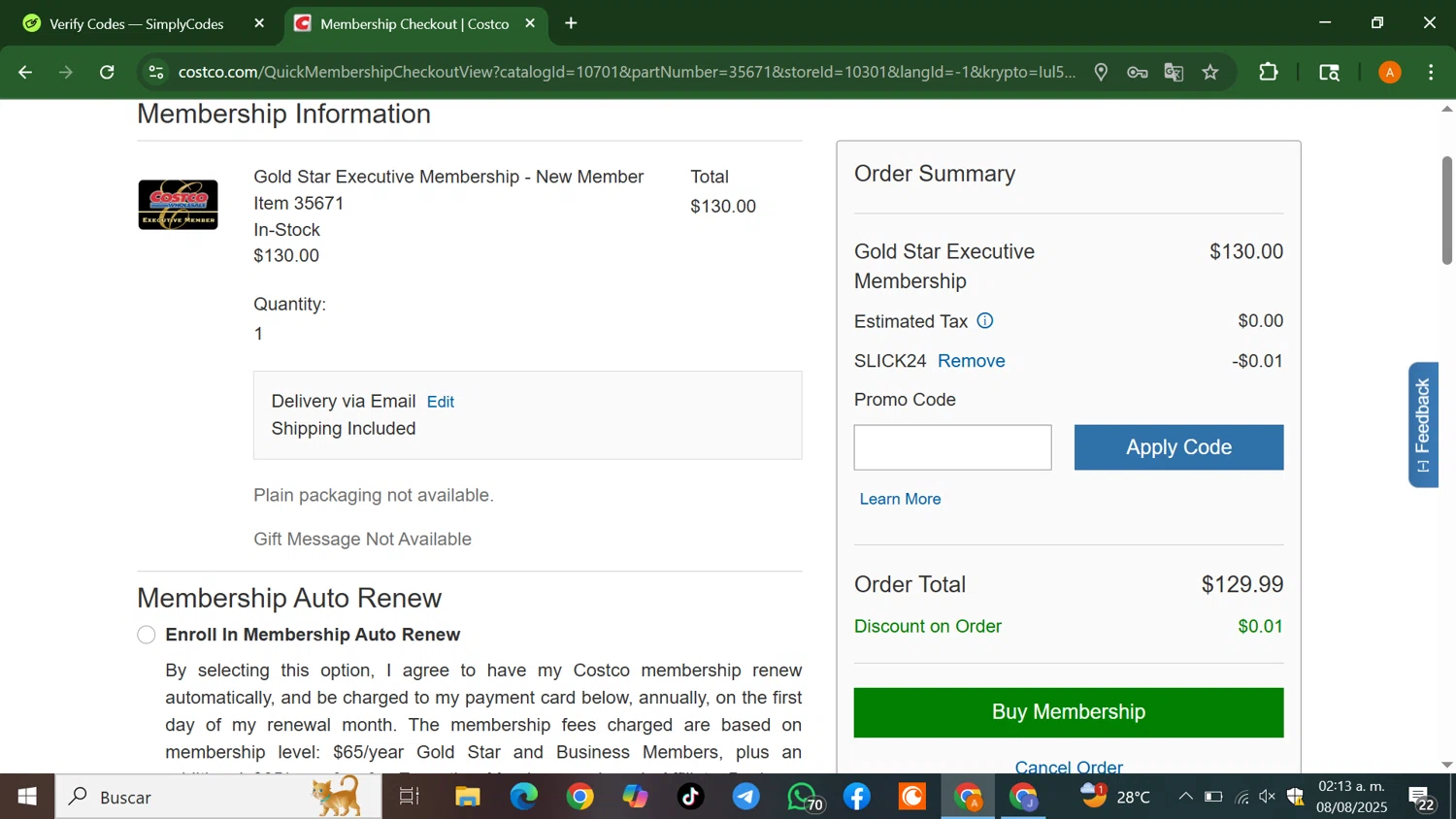Open Windows Security tray icon
This screenshot has width=1456, height=819.
coord(1295,797)
